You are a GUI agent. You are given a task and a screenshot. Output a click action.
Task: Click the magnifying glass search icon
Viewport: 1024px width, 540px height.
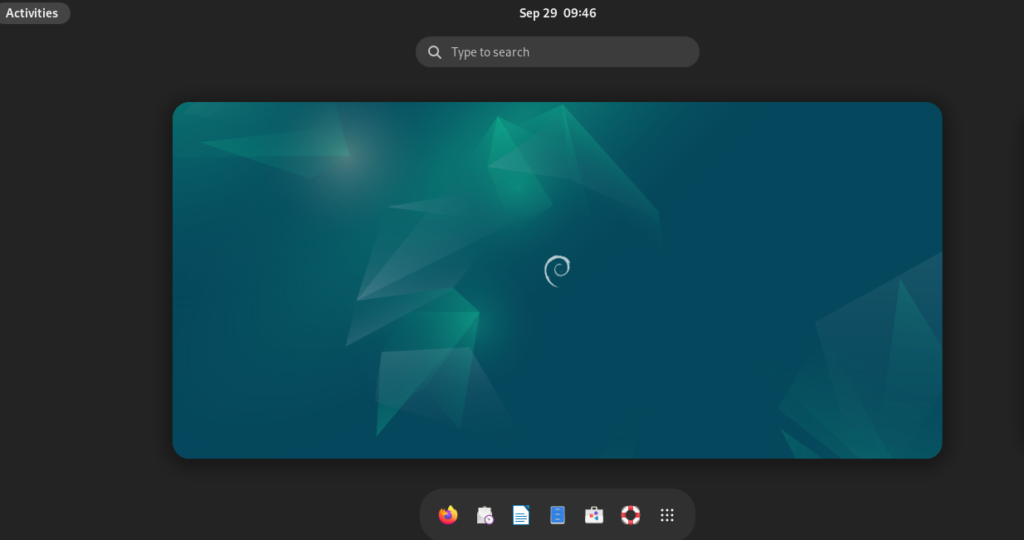pos(435,52)
